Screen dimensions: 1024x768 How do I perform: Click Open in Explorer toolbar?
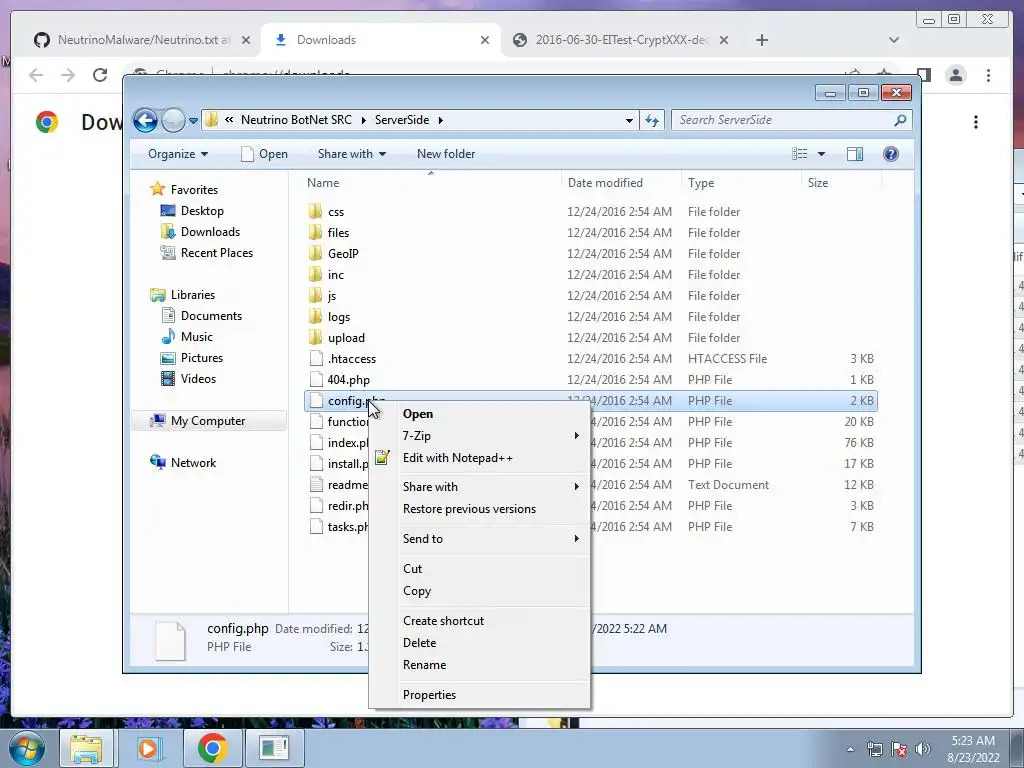pos(264,154)
